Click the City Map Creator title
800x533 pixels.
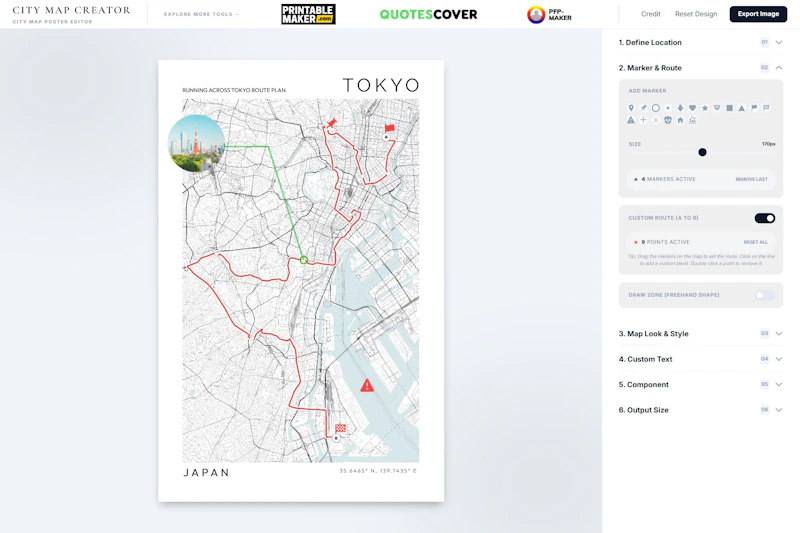tap(71, 10)
